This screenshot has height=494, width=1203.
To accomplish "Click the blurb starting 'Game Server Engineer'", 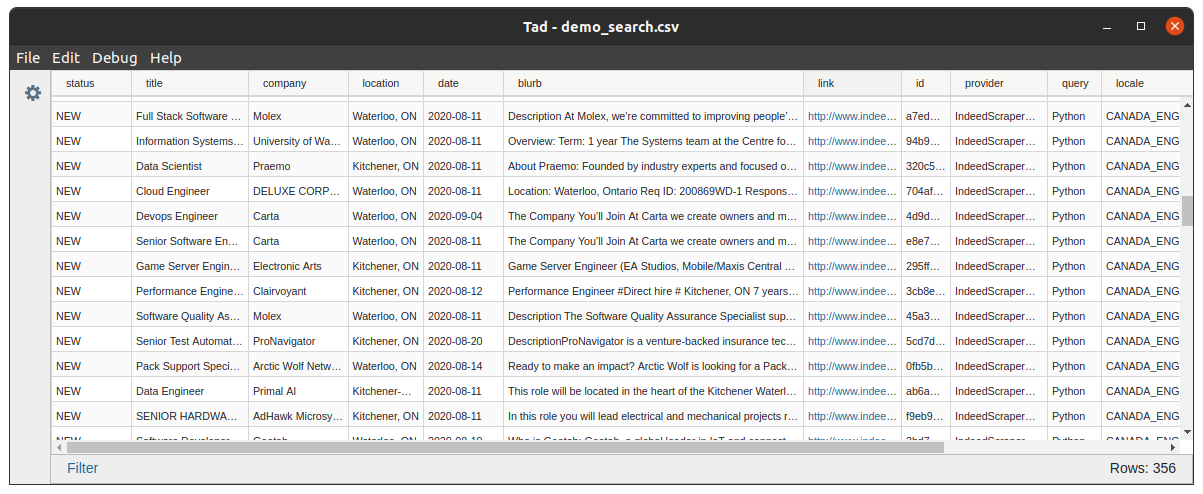I will point(654,266).
